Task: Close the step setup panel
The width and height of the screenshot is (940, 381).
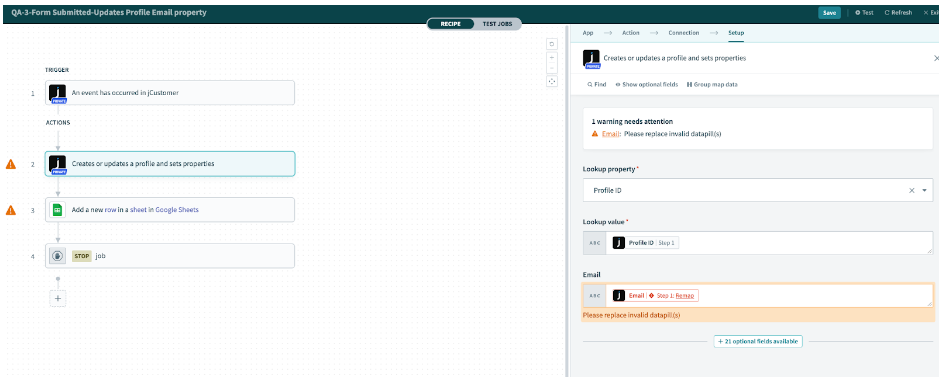Action: tap(936, 58)
